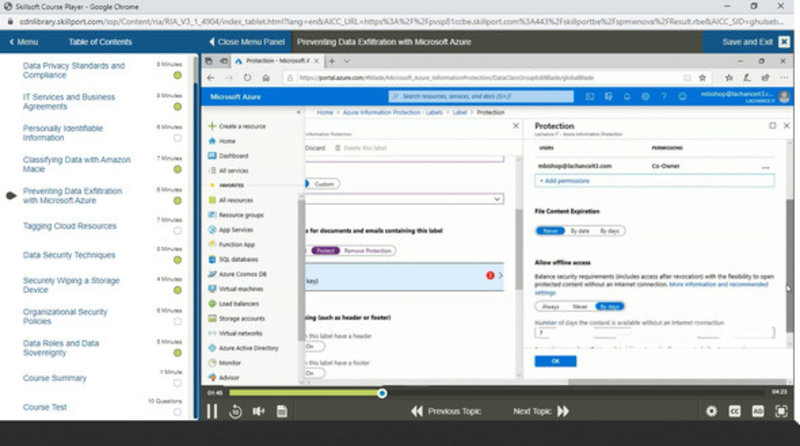800x446 pixels.
Task: Click the video progress slider handle
Action: 382,393
